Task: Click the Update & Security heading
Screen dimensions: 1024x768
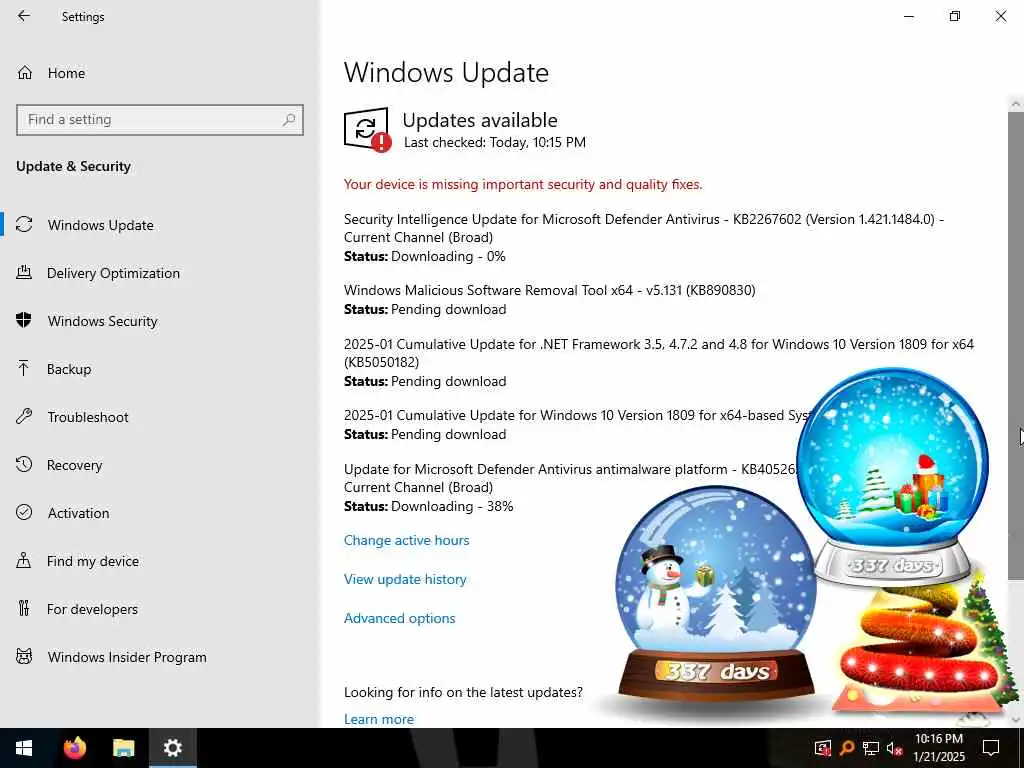Action: tap(73, 166)
